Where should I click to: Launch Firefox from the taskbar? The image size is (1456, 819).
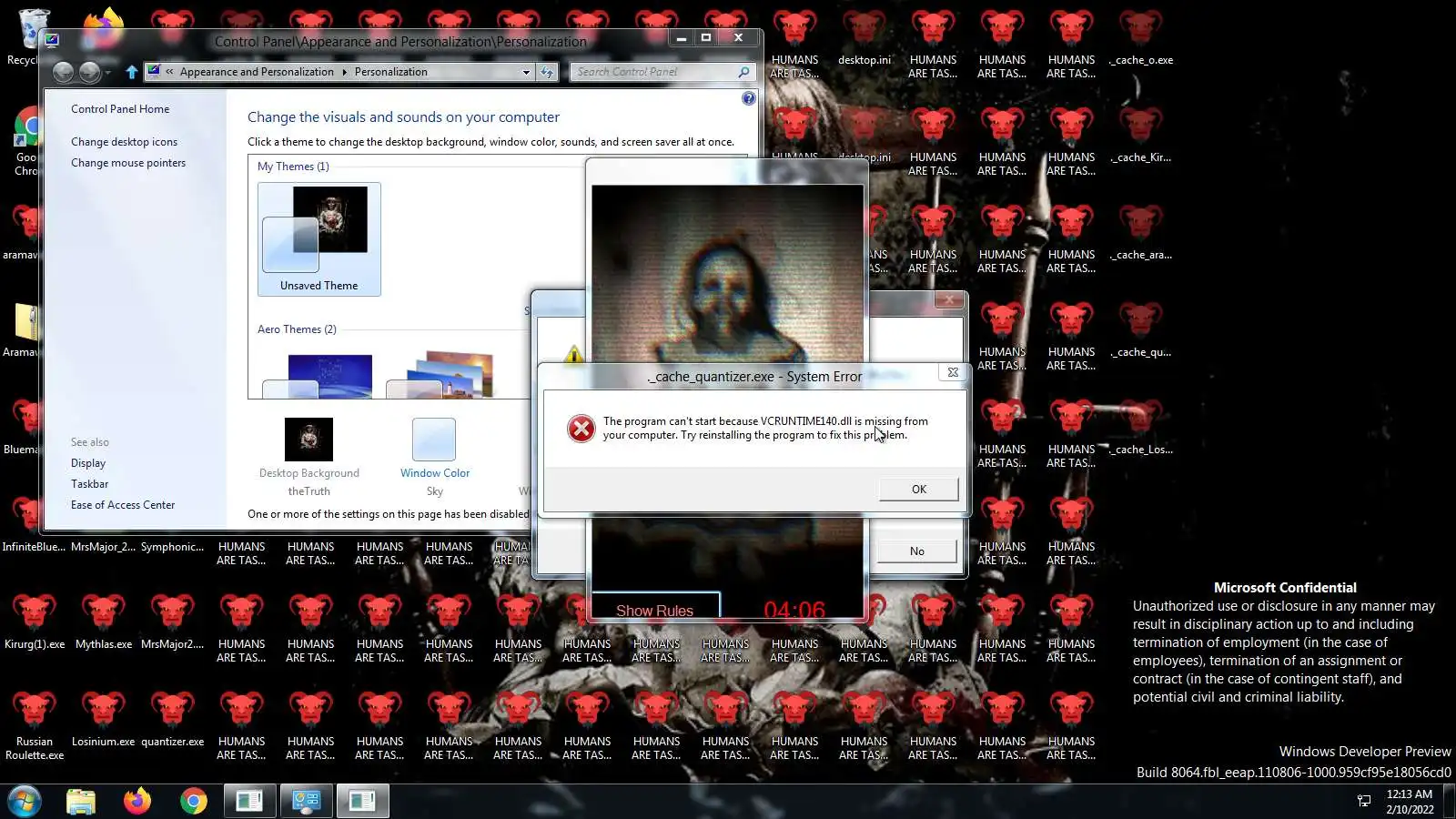(x=137, y=801)
